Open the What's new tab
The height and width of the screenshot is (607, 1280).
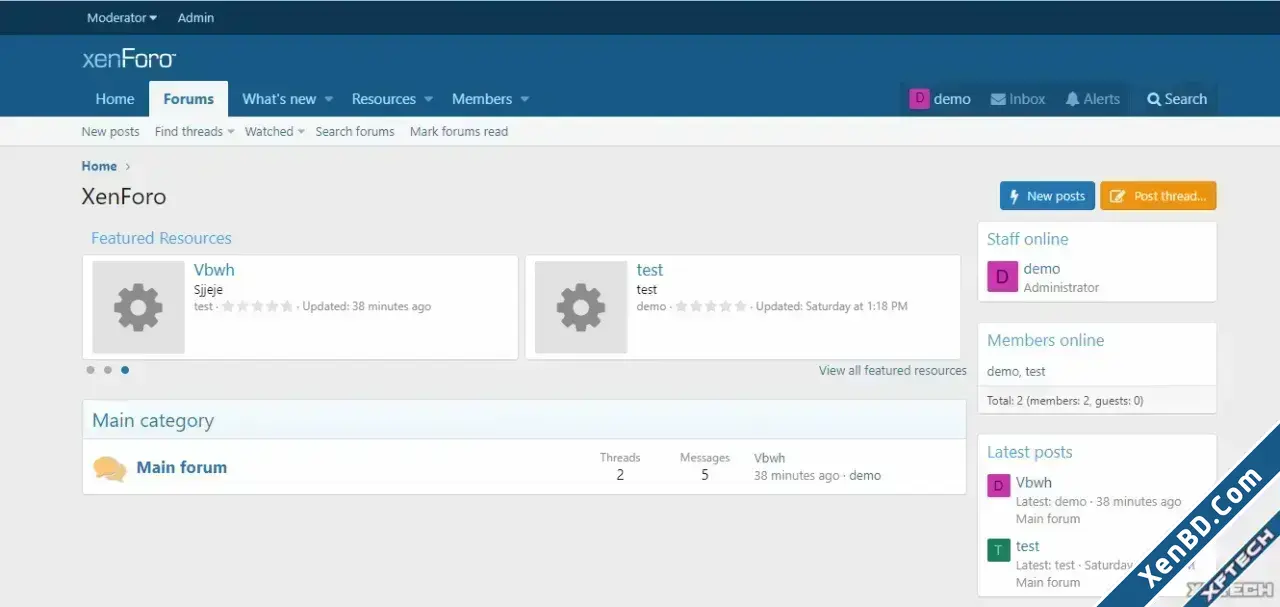click(279, 99)
